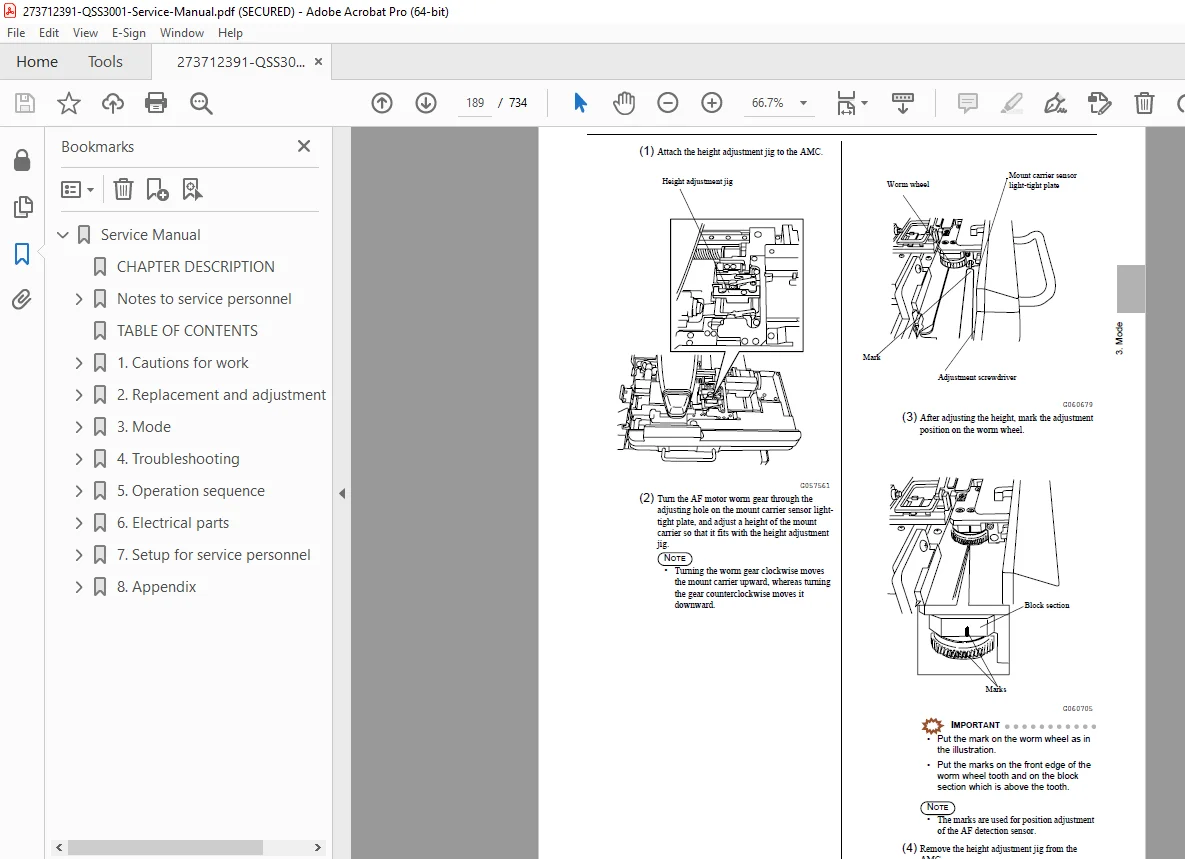Expand Notes to service personnel
Screen dimensions: 1185x859
[x=79, y=299]
